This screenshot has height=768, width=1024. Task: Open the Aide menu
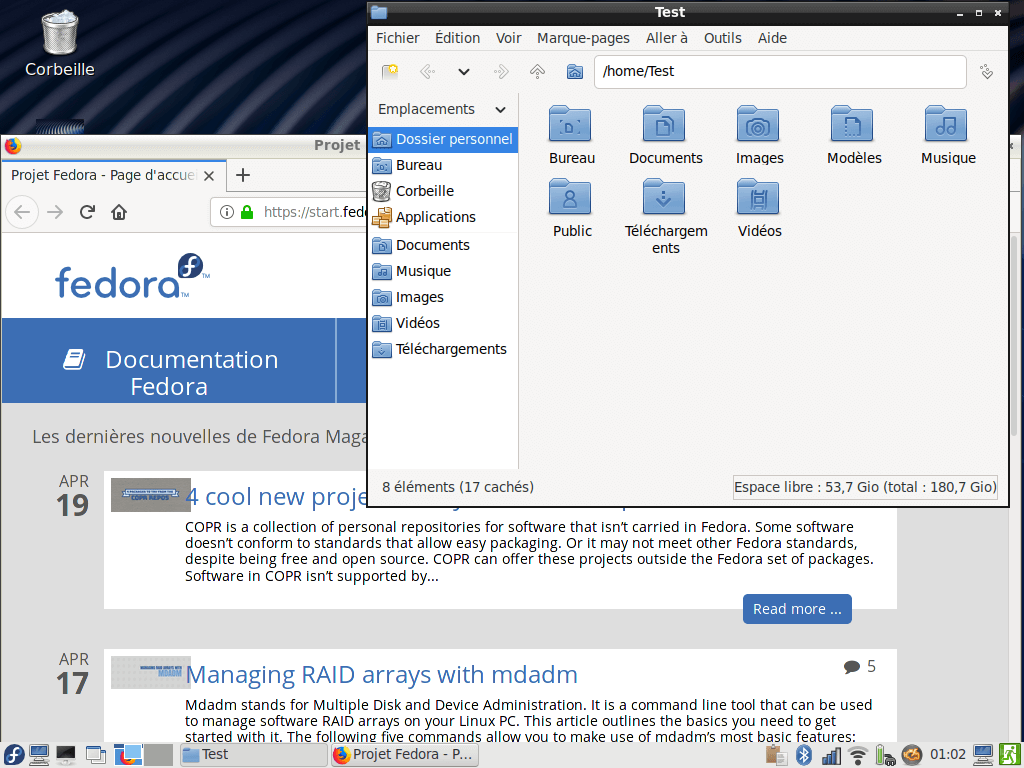[772, 38]
